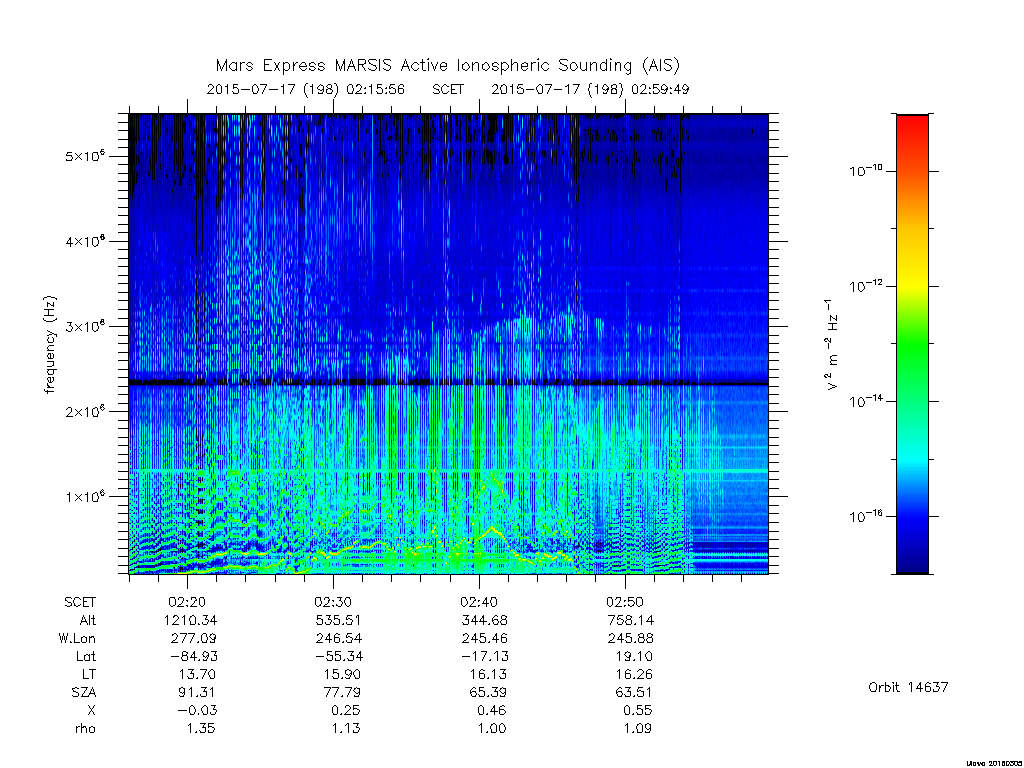Click the SZA row label
Viewport: 1024px width, 768px height.
pos(84,692)
